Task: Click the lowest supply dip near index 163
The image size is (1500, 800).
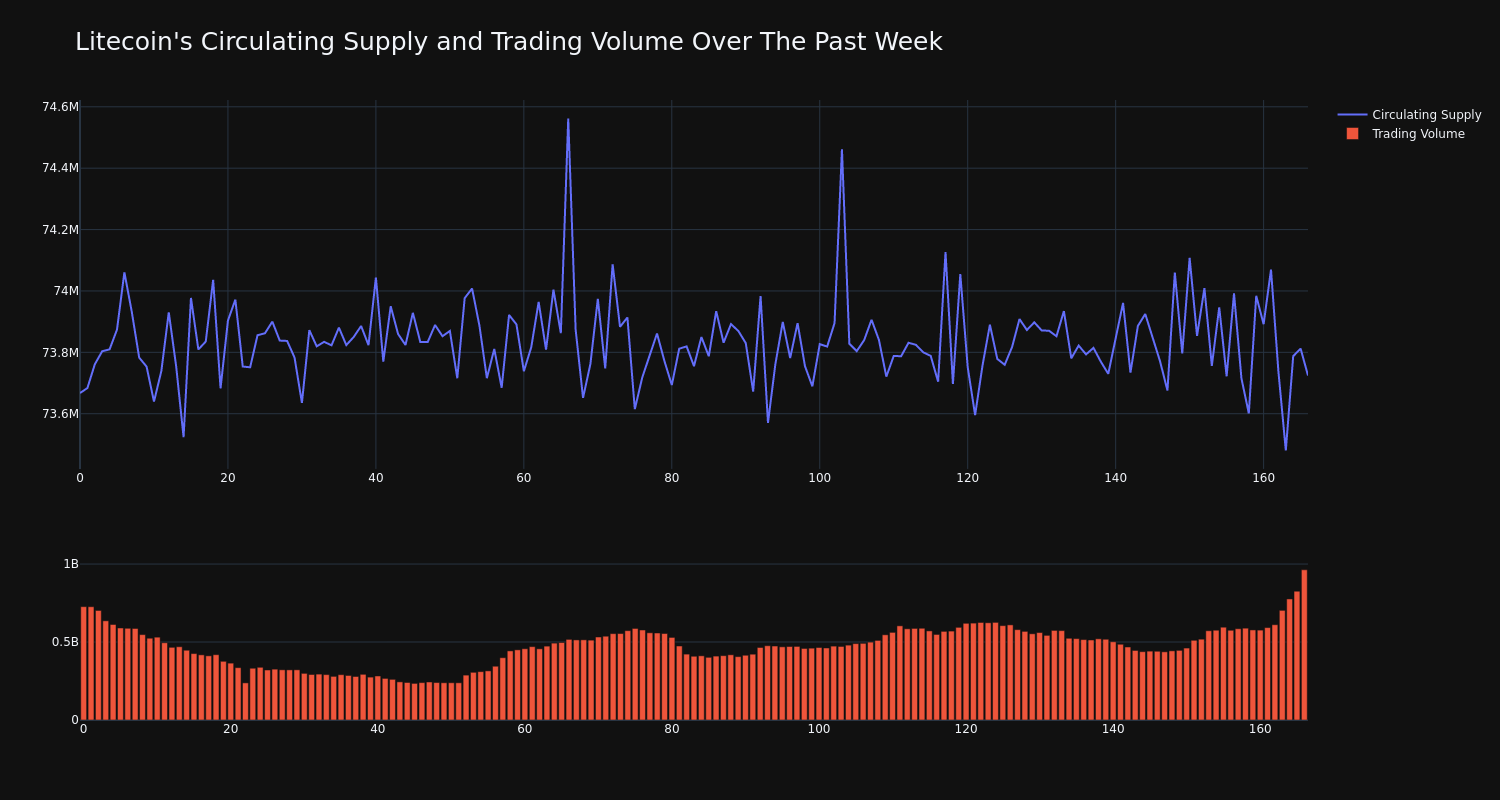Action: tap(1286, 449)
